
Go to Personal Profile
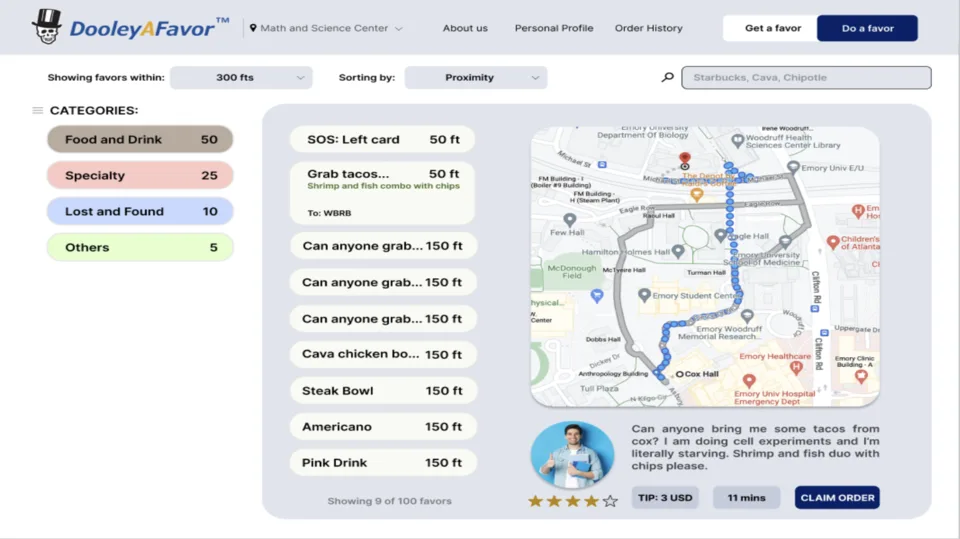(553, 28)
